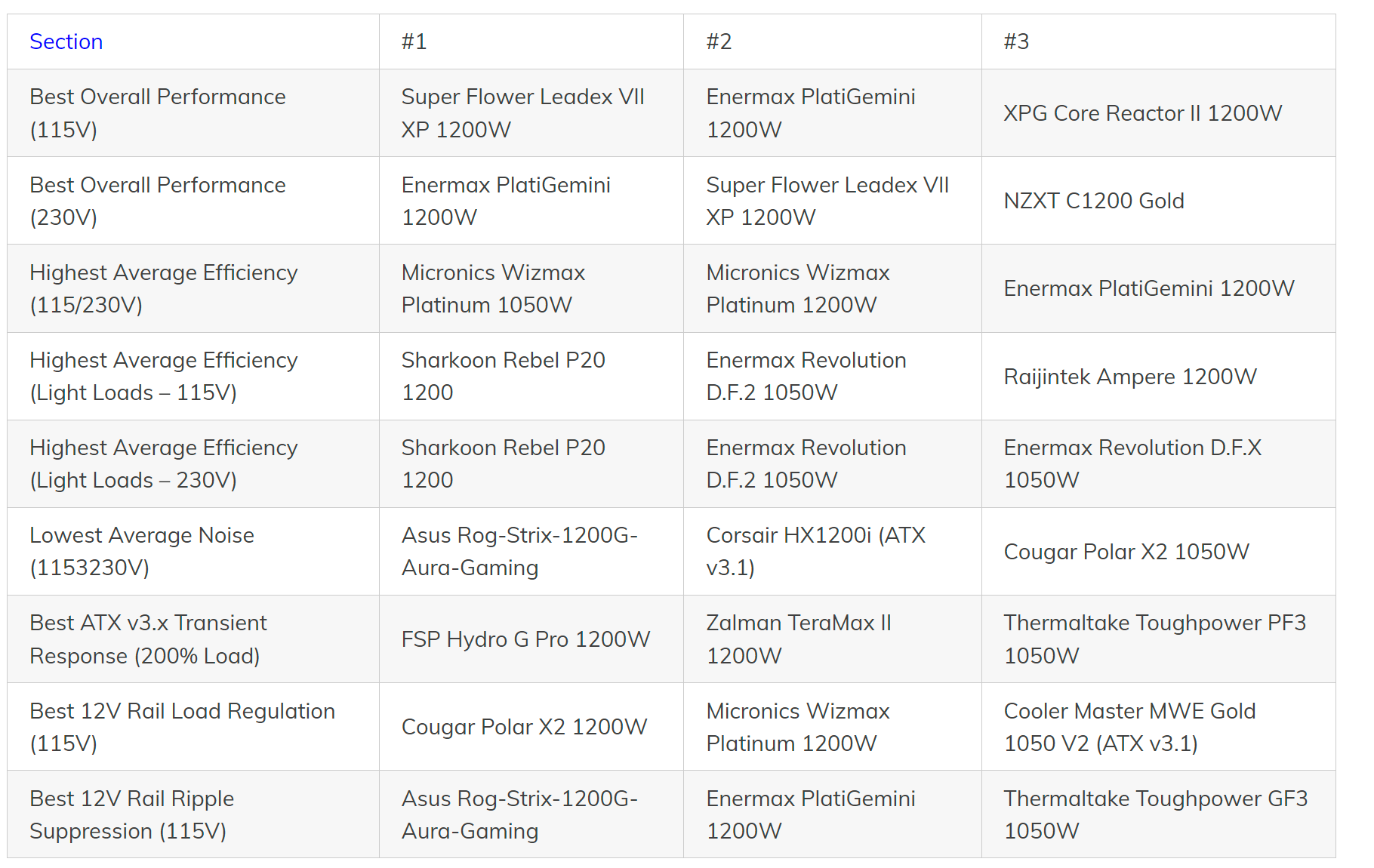The image size is (1374, 868).
Task: Click FSP Hydro G Pro 1200W cell
Action: [x=525, y=639]
